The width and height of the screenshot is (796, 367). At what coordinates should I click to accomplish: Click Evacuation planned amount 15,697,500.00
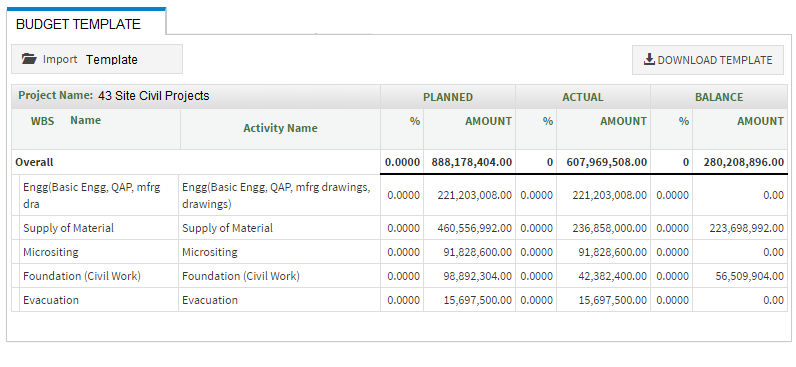[478, 301]
